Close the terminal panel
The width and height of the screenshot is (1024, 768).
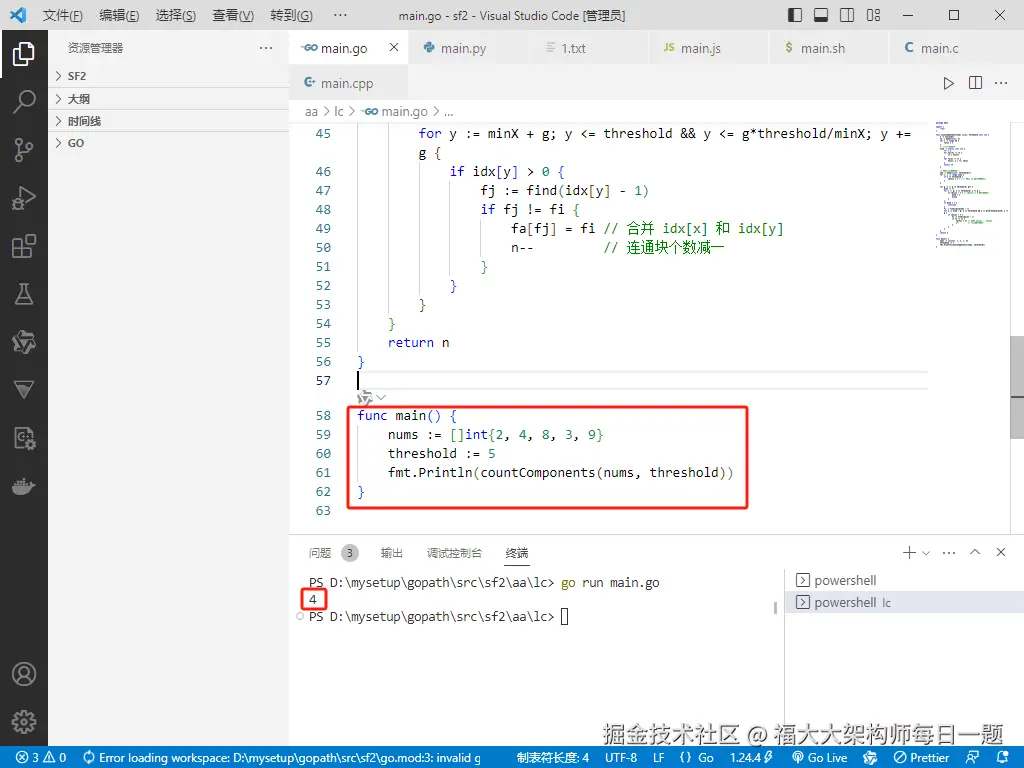coord(1000,552)
